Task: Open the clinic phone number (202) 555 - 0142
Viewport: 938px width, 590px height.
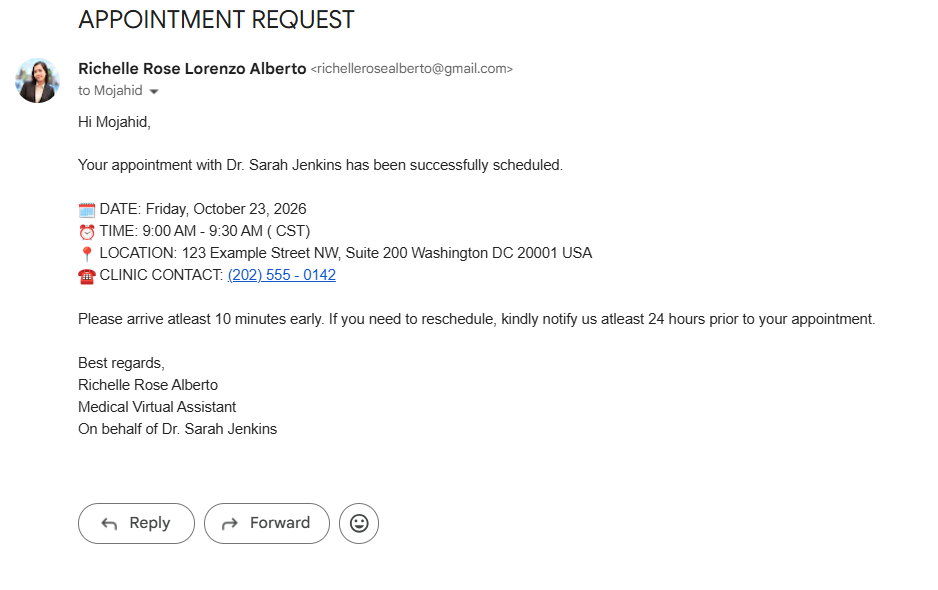Action: point(282,275)
